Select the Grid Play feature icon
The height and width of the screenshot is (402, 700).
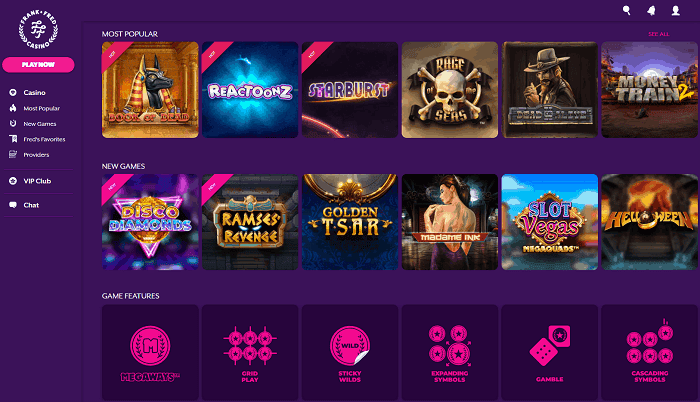click(250, 346)
